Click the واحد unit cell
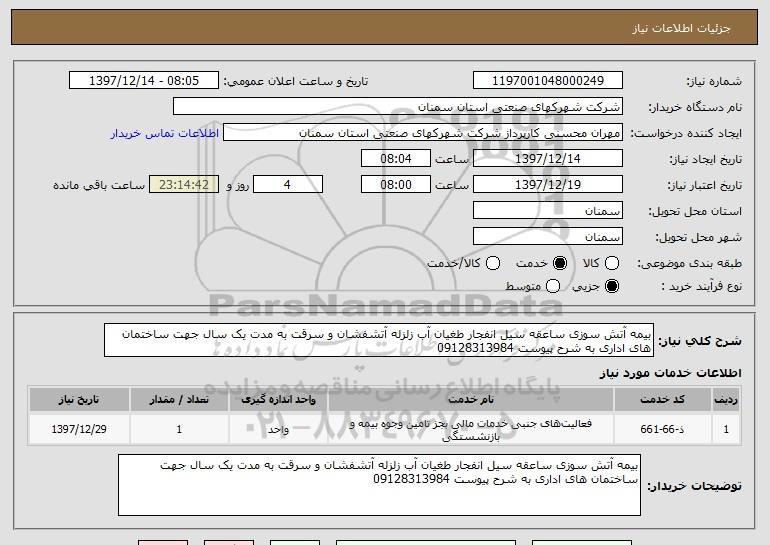The image size is (770, 545). [x=278, y=429]
